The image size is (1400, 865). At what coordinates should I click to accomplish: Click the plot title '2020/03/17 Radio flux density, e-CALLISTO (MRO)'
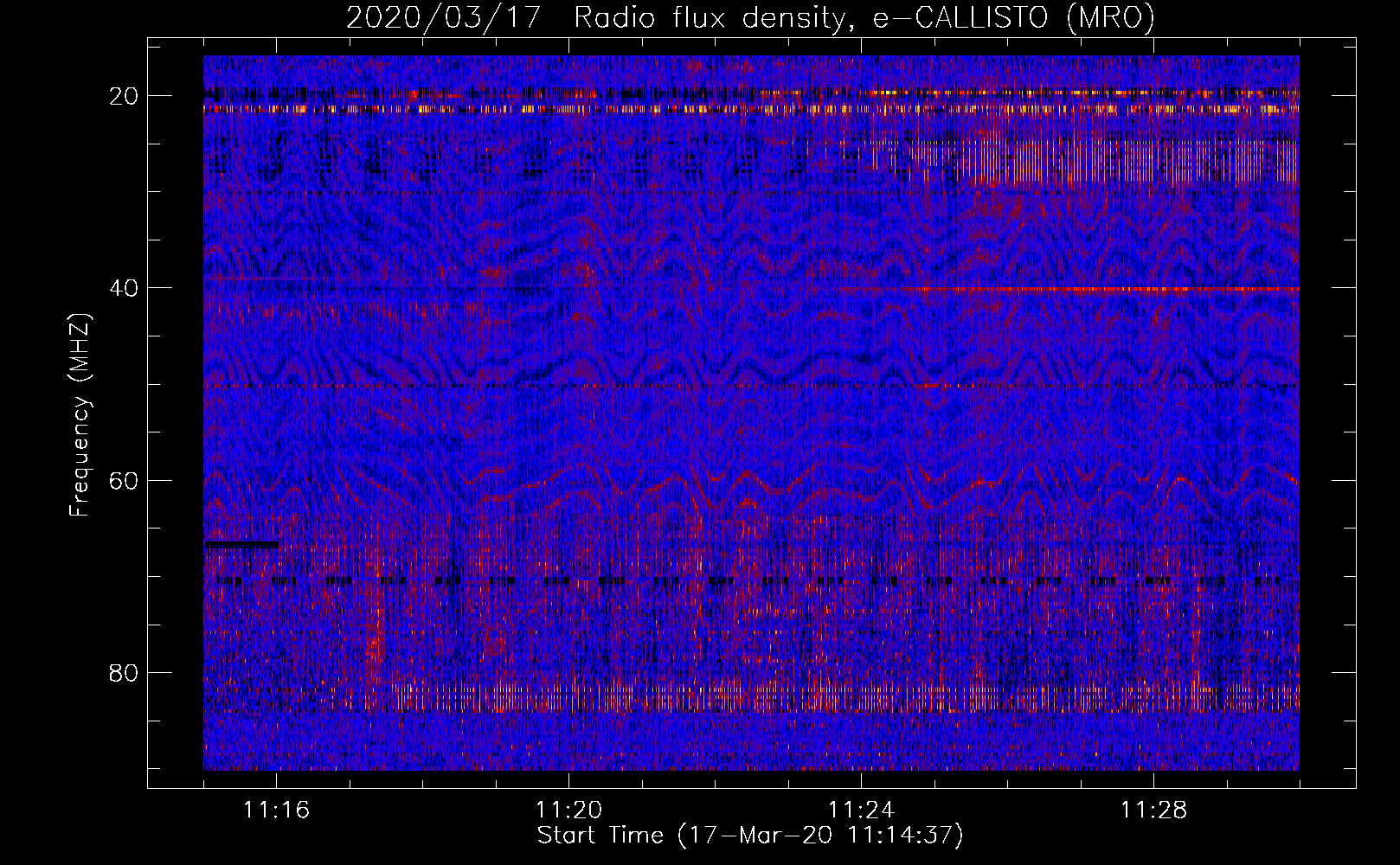tap(750, 17)
